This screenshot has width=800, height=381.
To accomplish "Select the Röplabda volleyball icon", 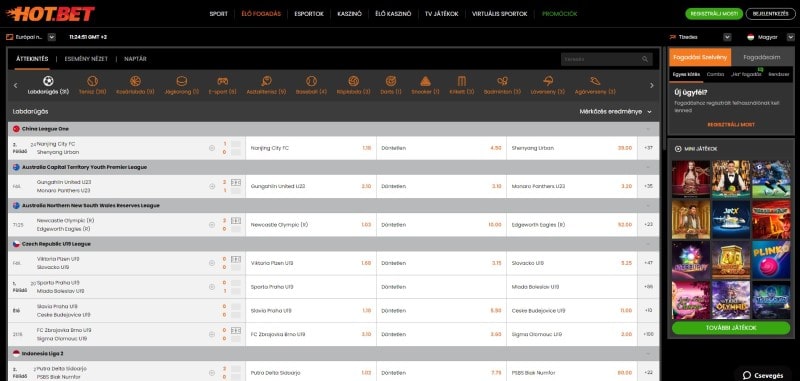I will point(354,81).
